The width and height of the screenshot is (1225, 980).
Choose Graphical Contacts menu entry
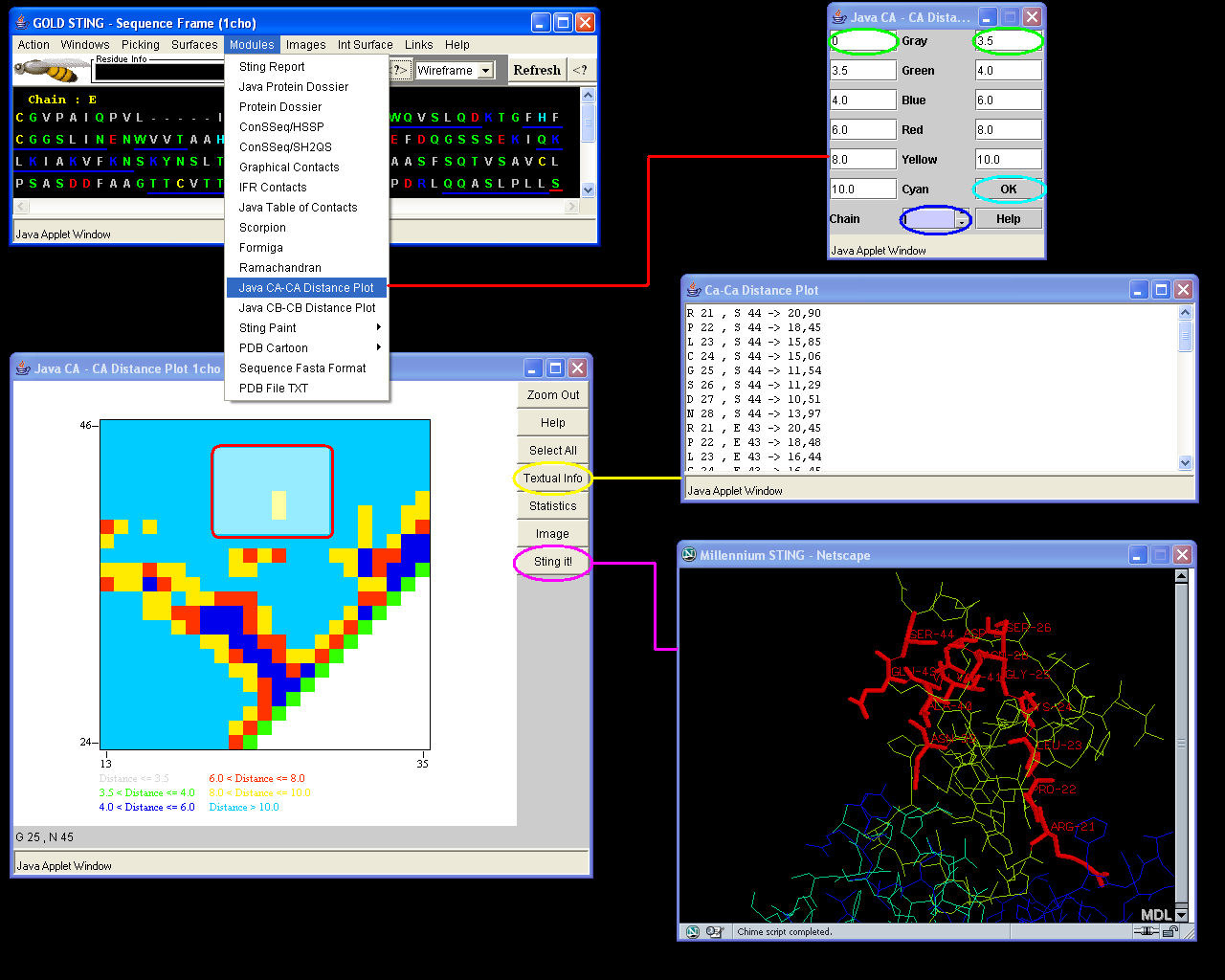point(306,167)
